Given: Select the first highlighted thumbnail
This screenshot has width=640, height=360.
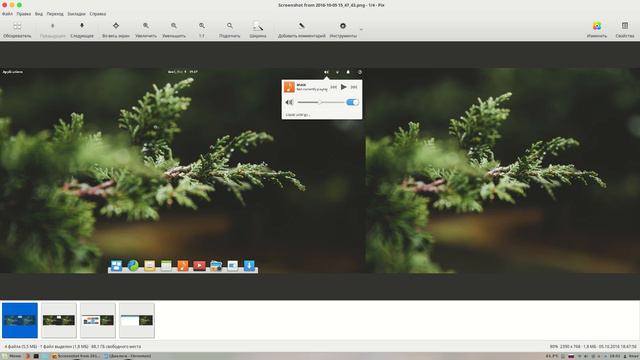Looking at the screenshot, I should 20,320.
